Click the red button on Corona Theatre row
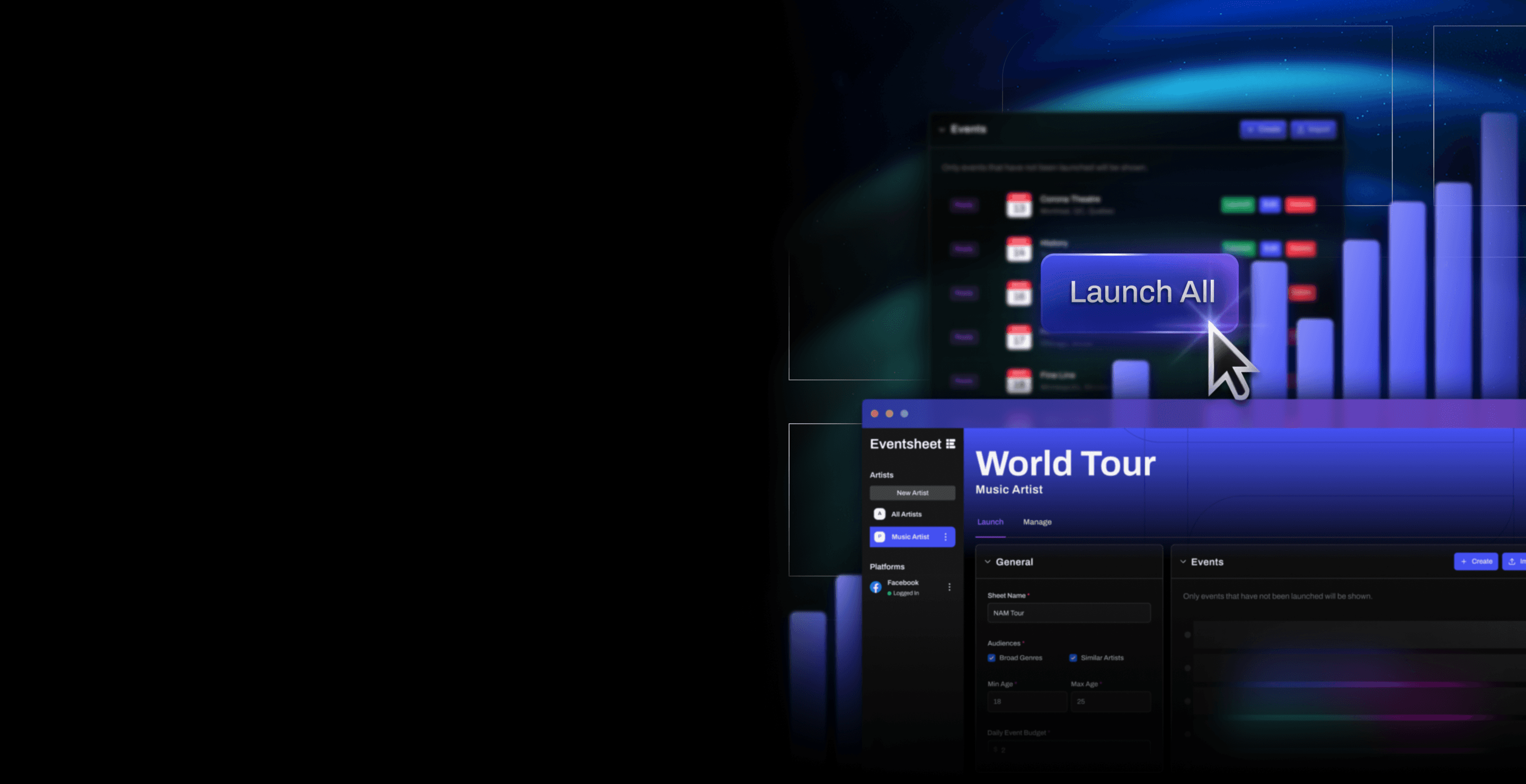This screenshot has height=784, width=1526. pos(1300,205)
